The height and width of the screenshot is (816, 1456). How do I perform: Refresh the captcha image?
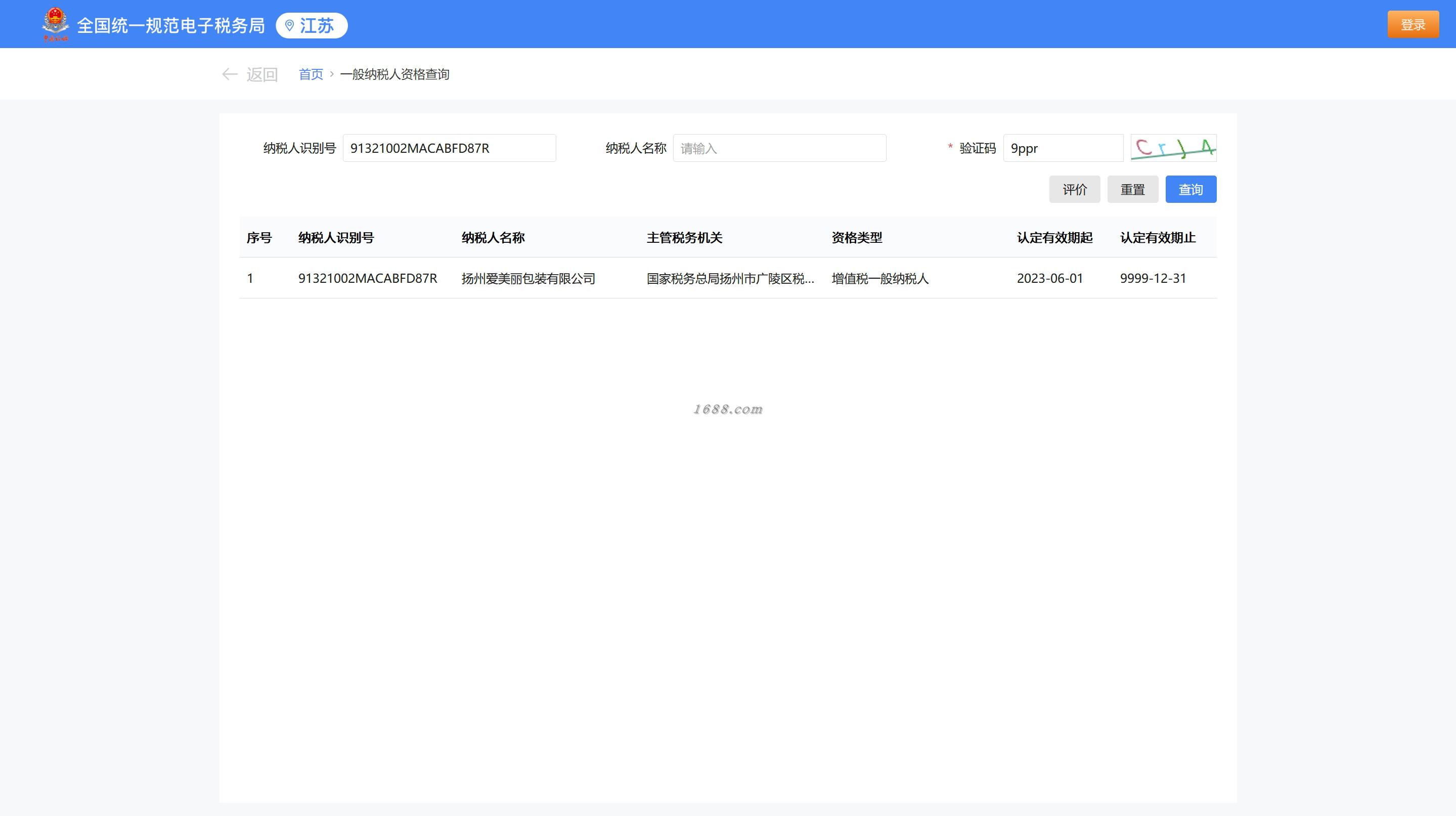[x=1173, y=148]
